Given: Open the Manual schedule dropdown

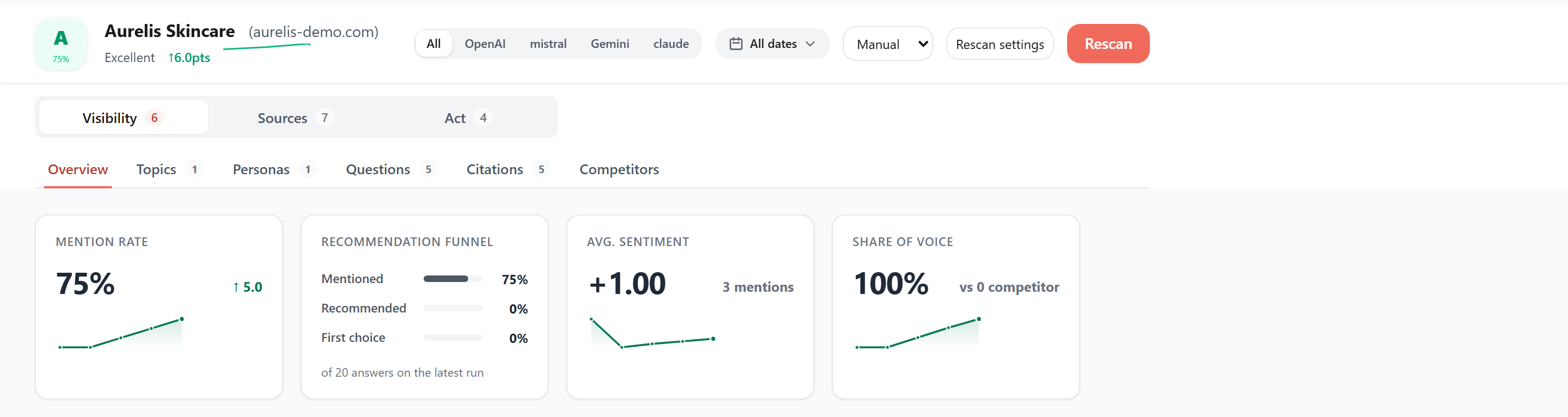Looking at the screenshot, I should [x=887, y=44].
